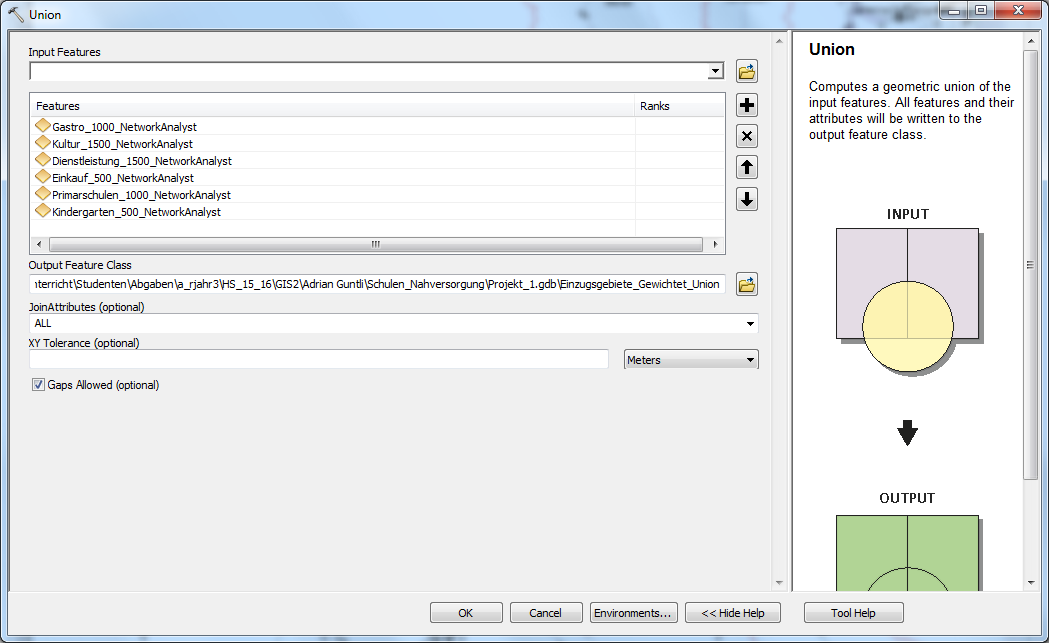
Task: Move selected feature up with arrow icon
Action: tap(746, 167)
